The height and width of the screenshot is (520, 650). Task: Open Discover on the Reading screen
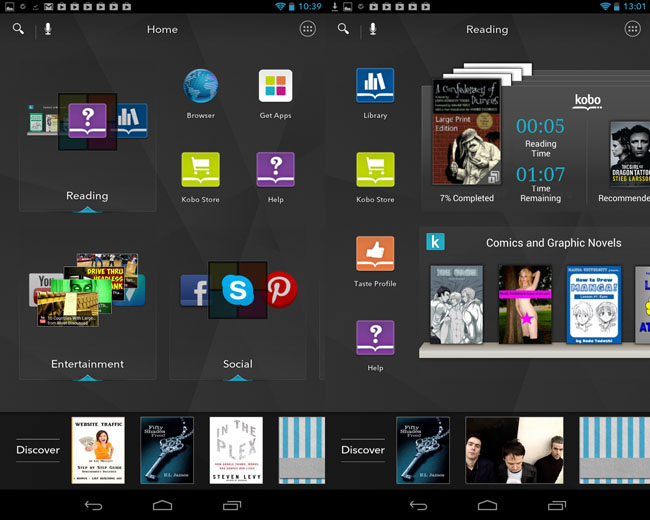[363, 450]
